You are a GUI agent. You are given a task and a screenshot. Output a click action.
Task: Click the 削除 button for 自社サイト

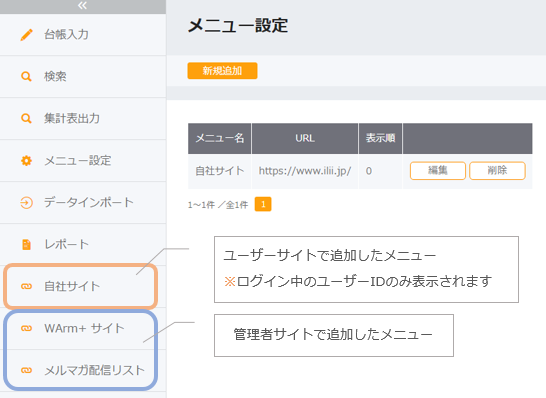coord(497,171)
